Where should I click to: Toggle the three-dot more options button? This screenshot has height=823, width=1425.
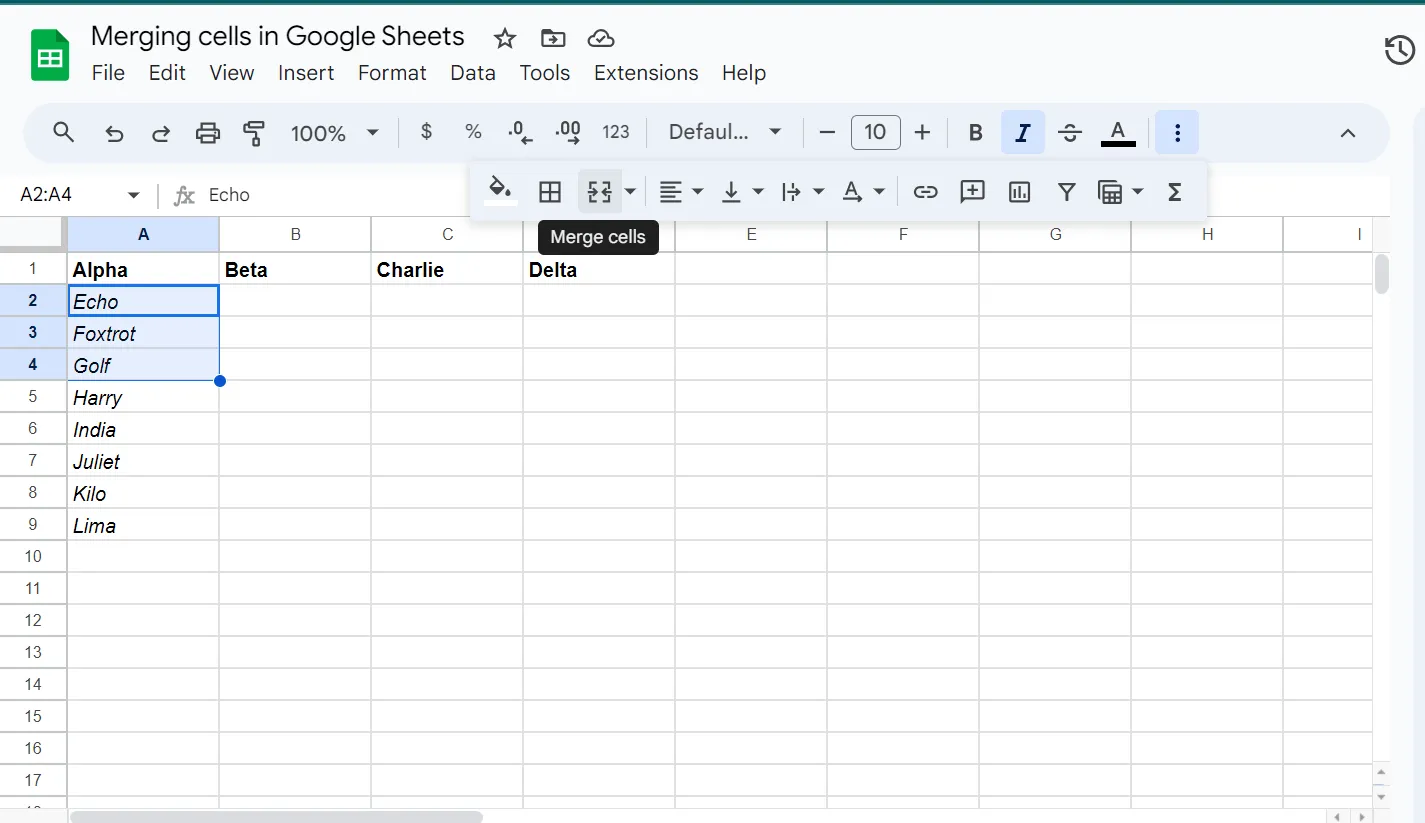click(1177, 132)
